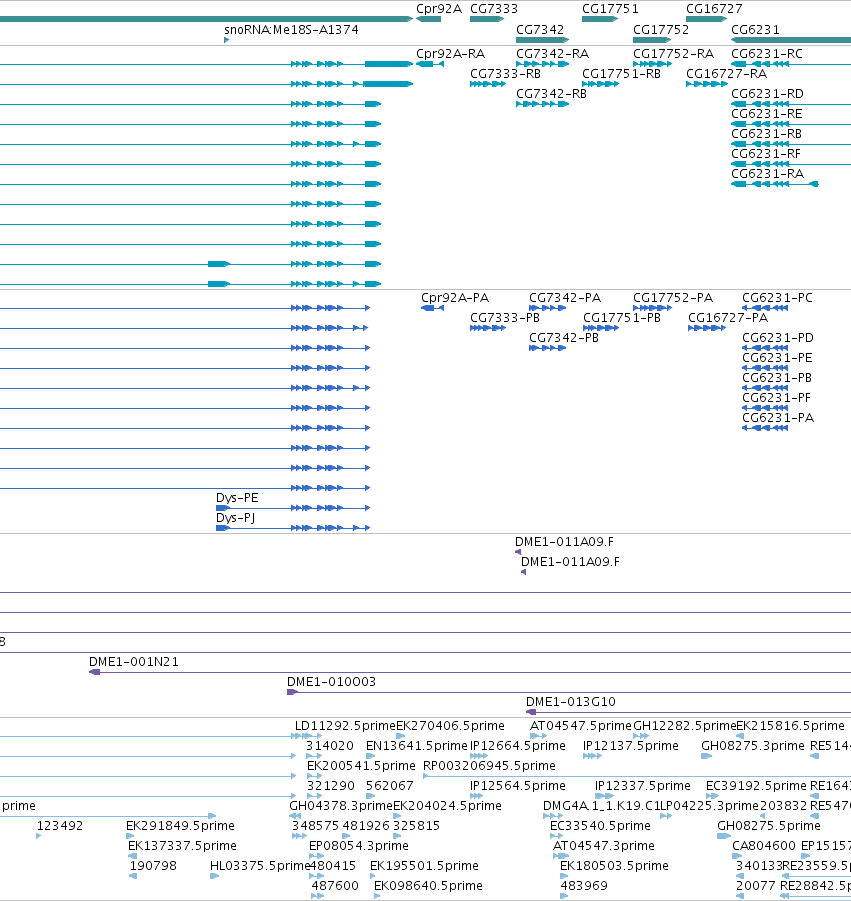Screen dimensions: 851x901
Task: Select the CG7342-RA transcript label
Action: click(x=552, y=53)
